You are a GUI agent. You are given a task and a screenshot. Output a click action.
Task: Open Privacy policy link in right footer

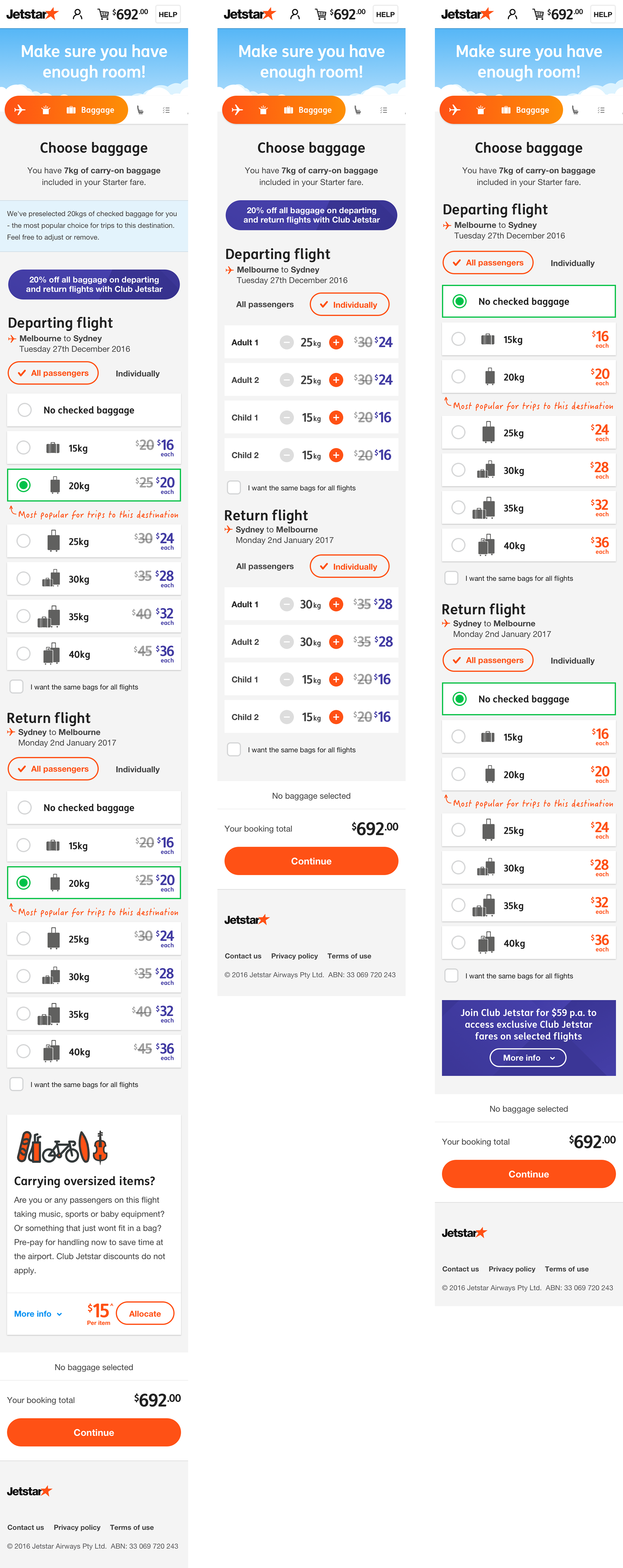click(512, 1269)
